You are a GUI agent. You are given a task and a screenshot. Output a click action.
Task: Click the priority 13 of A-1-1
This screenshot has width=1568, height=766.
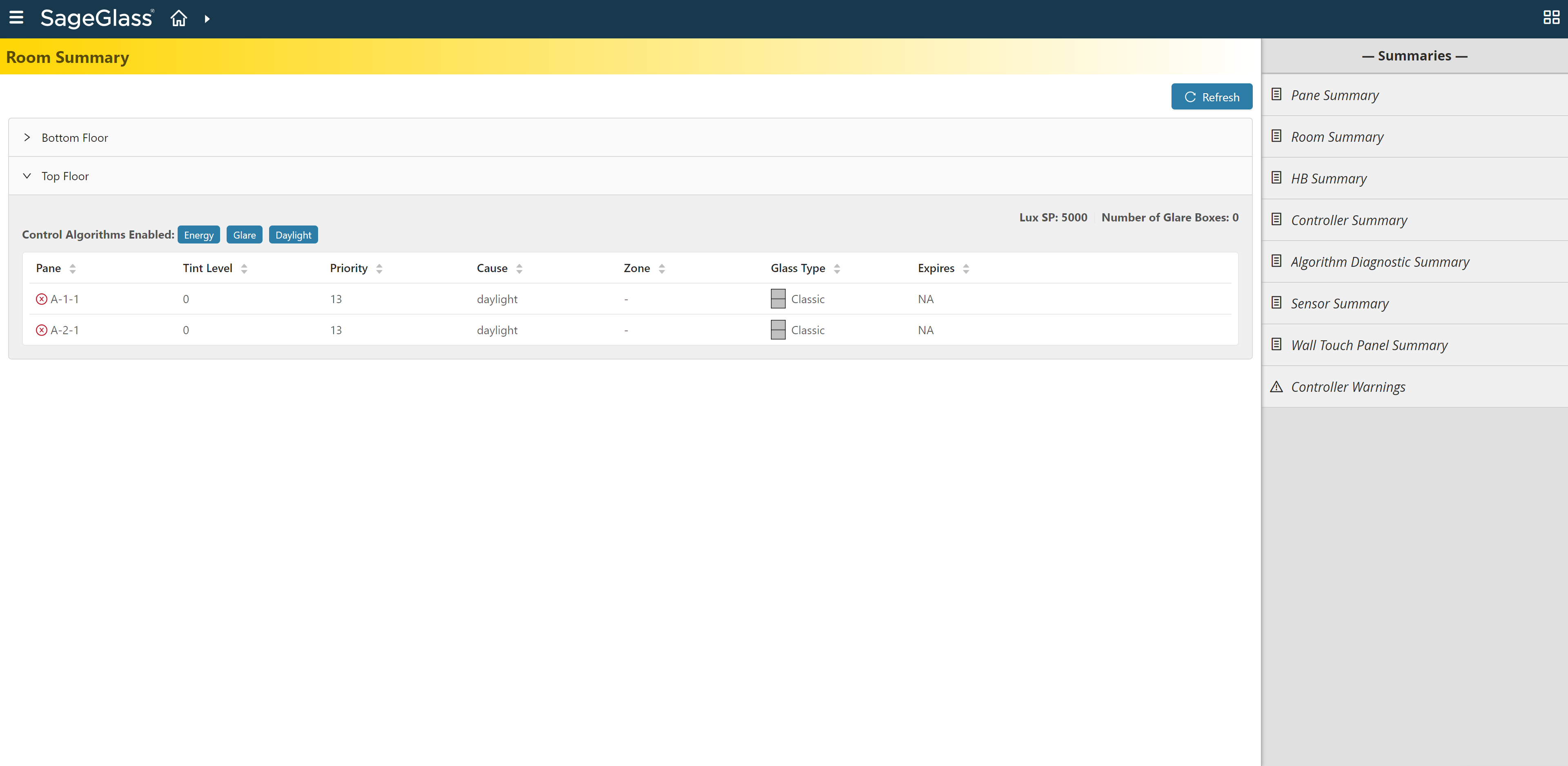tap(336, 299)
